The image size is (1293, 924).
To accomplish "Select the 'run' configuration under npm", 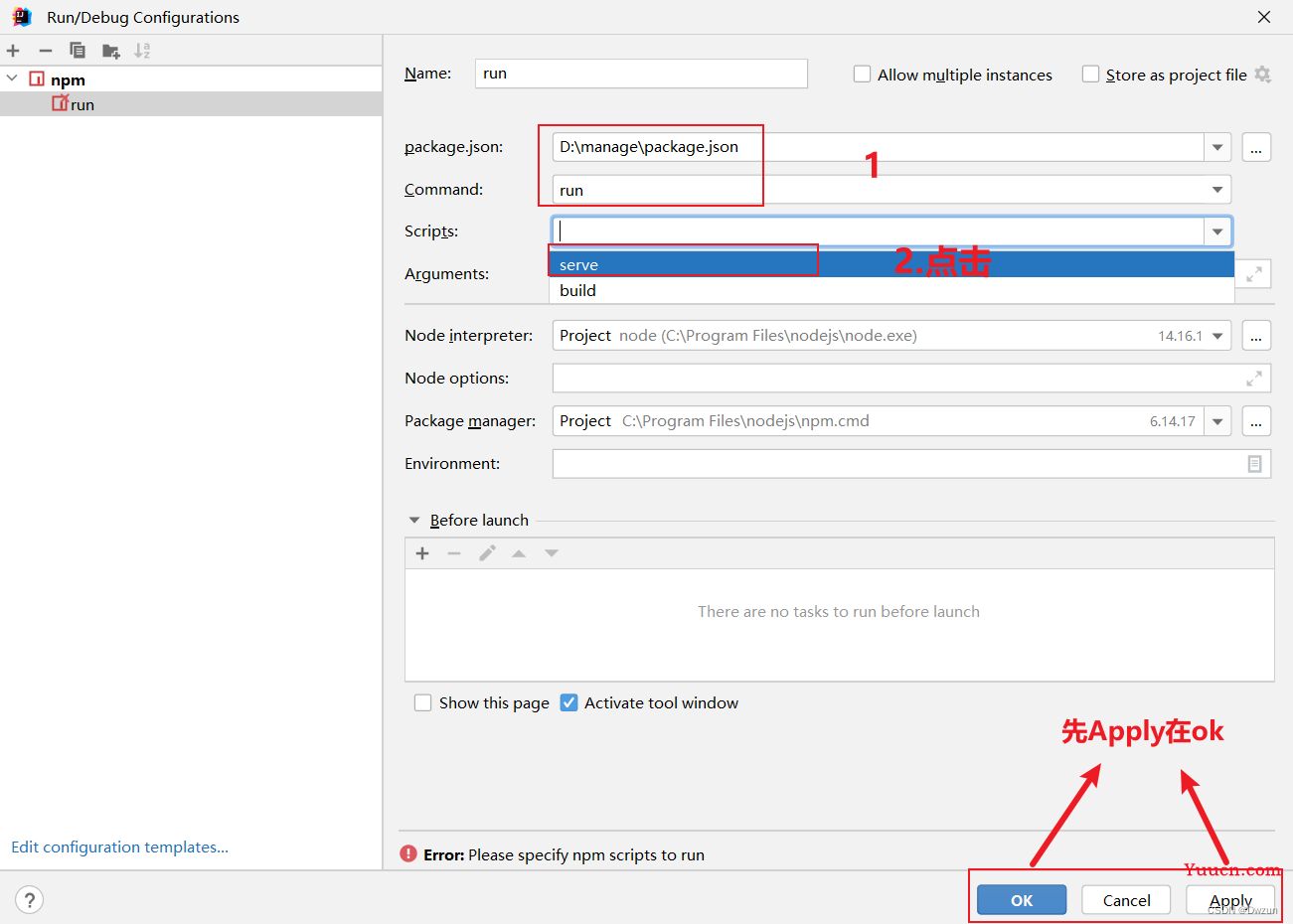I will [191, 104].
